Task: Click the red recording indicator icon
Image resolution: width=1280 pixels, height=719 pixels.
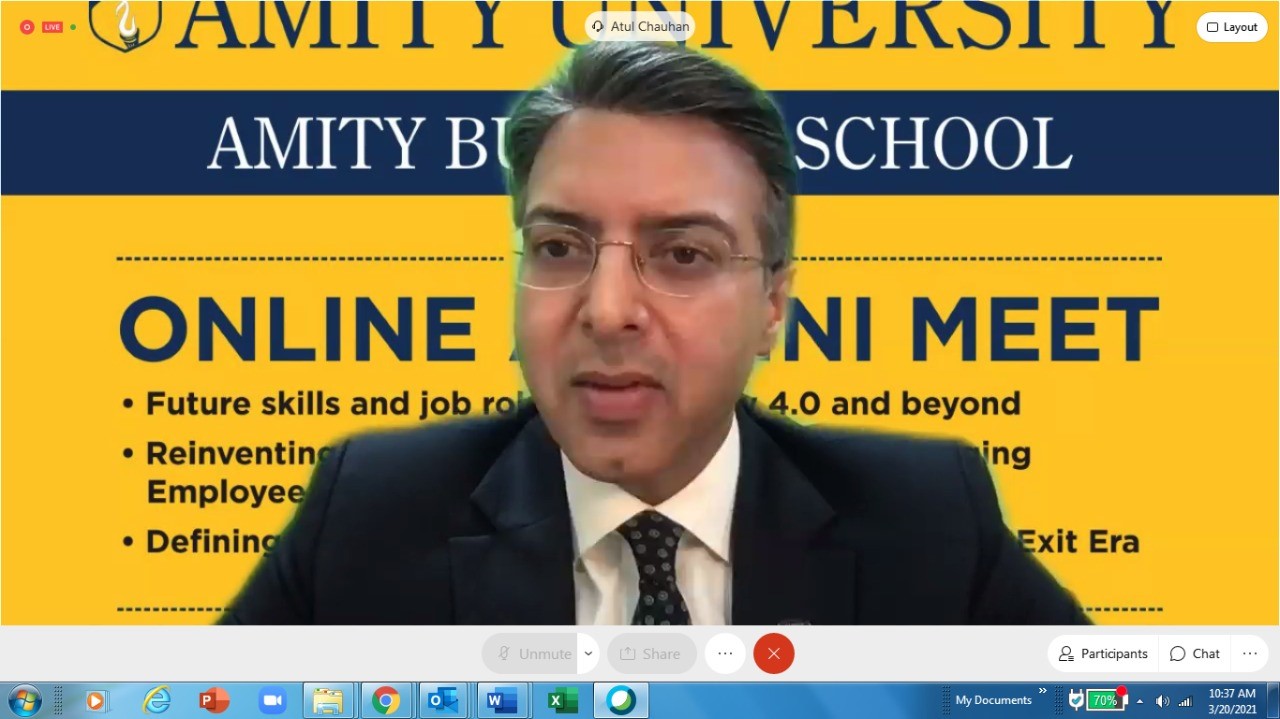Action: [27, 27]
